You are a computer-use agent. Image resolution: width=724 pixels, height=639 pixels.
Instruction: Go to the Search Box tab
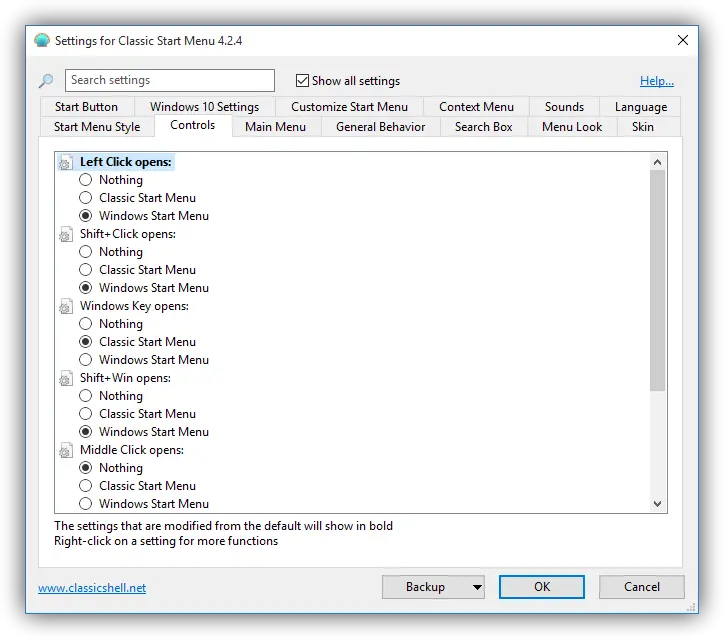(x=483, y=127)
